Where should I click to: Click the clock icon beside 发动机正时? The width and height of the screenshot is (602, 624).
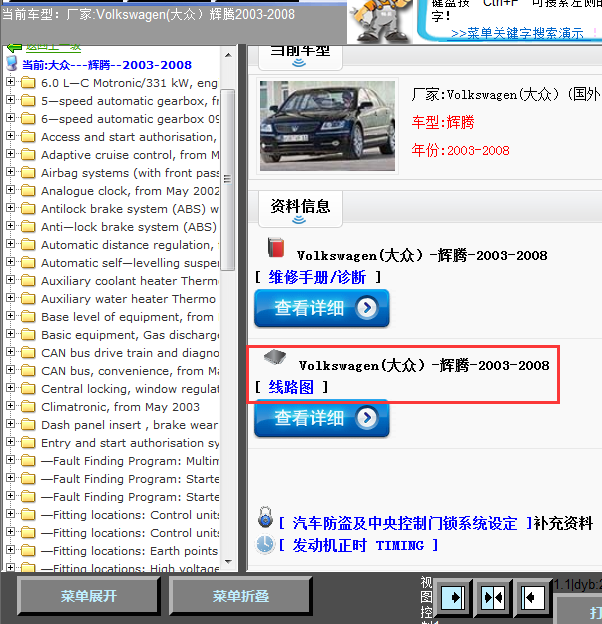coord(265,544)
